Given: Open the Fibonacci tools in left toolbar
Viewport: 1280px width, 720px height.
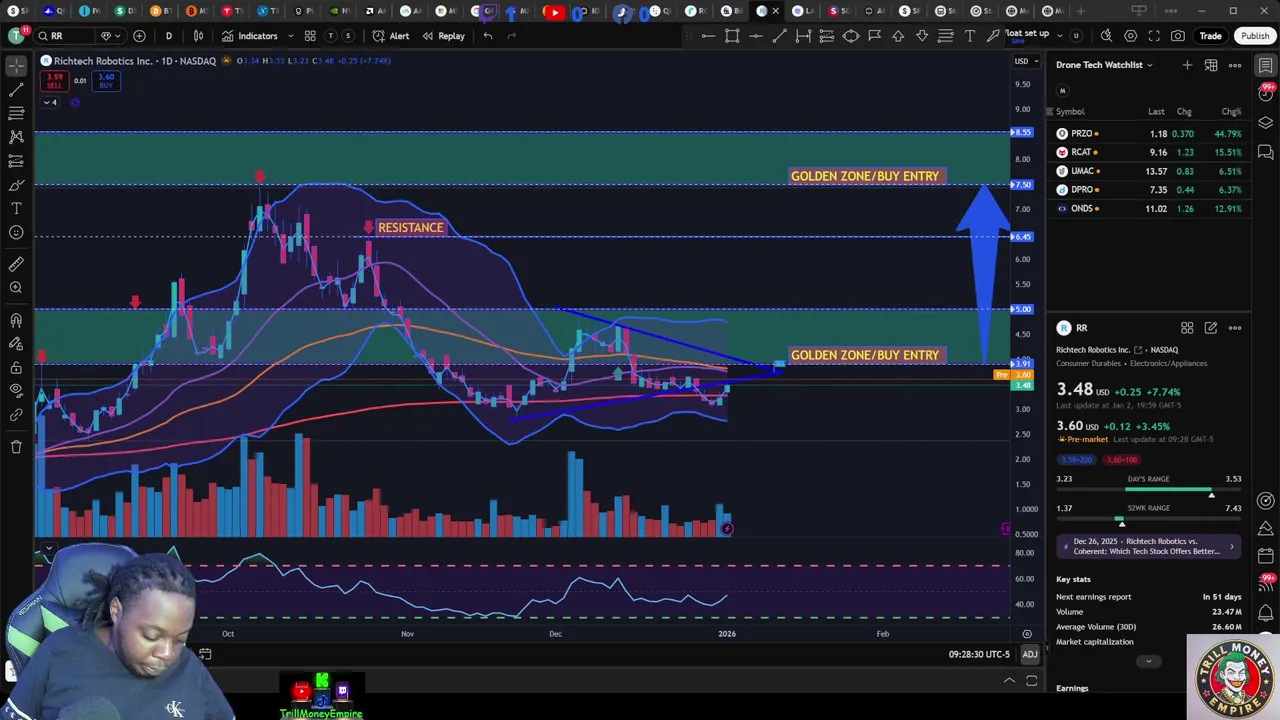Looking at the screenshot, I should pyautogui.click(x=16, y=113).
